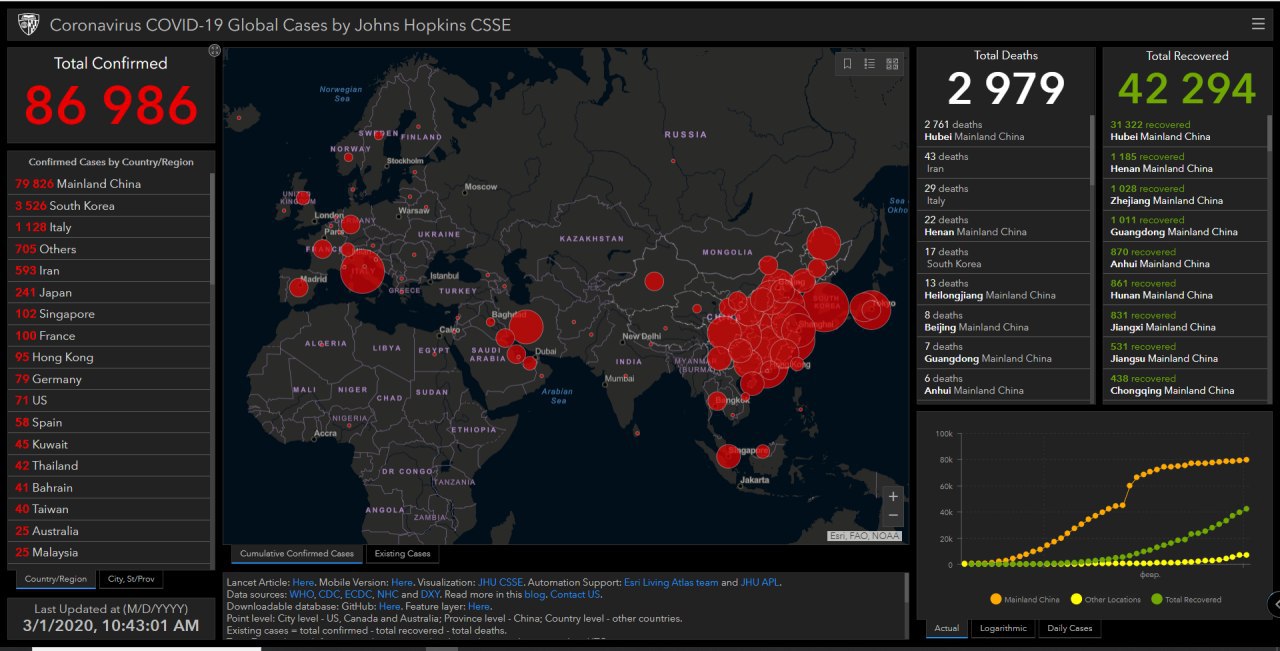Expand the Total Confirmed panel with the corner icon
Screen dimensions: 1280x651
coord(214,50)
